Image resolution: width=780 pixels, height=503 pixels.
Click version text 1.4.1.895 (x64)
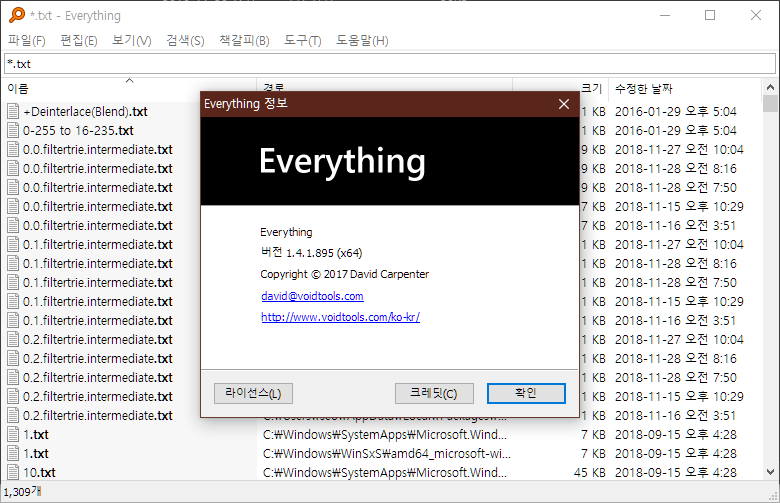(324, 253)
